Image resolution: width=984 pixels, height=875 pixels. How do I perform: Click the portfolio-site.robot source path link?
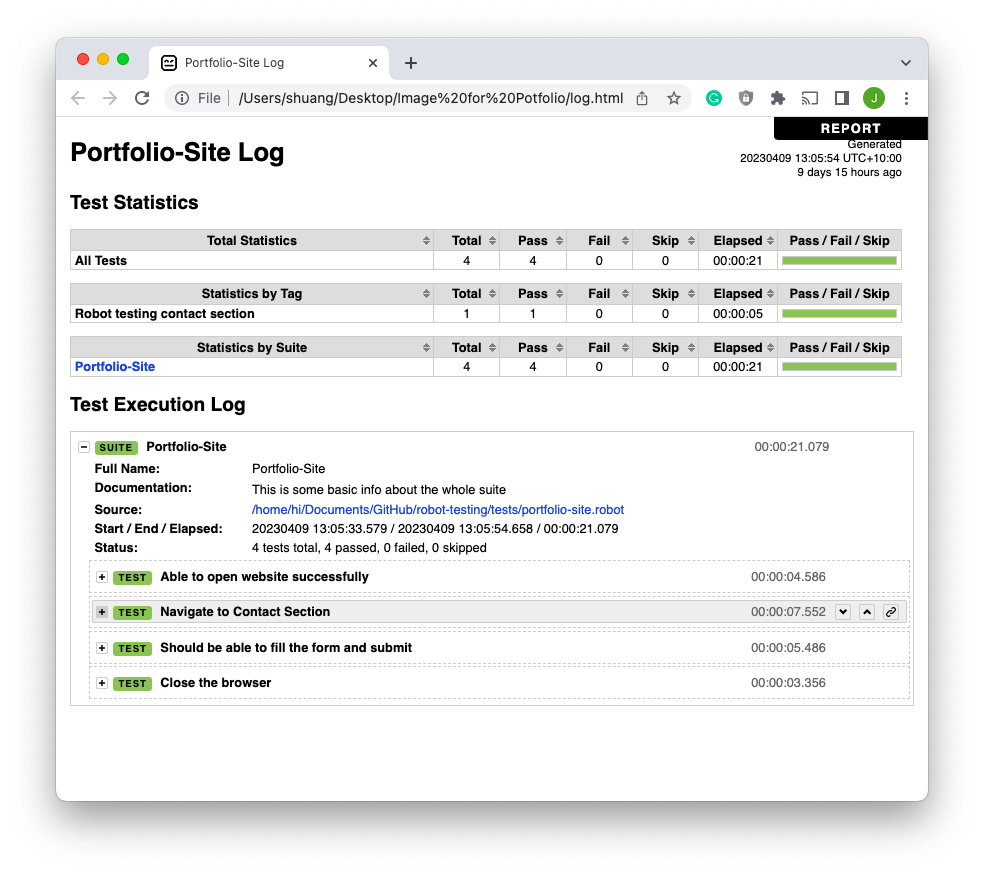[438, 510]
